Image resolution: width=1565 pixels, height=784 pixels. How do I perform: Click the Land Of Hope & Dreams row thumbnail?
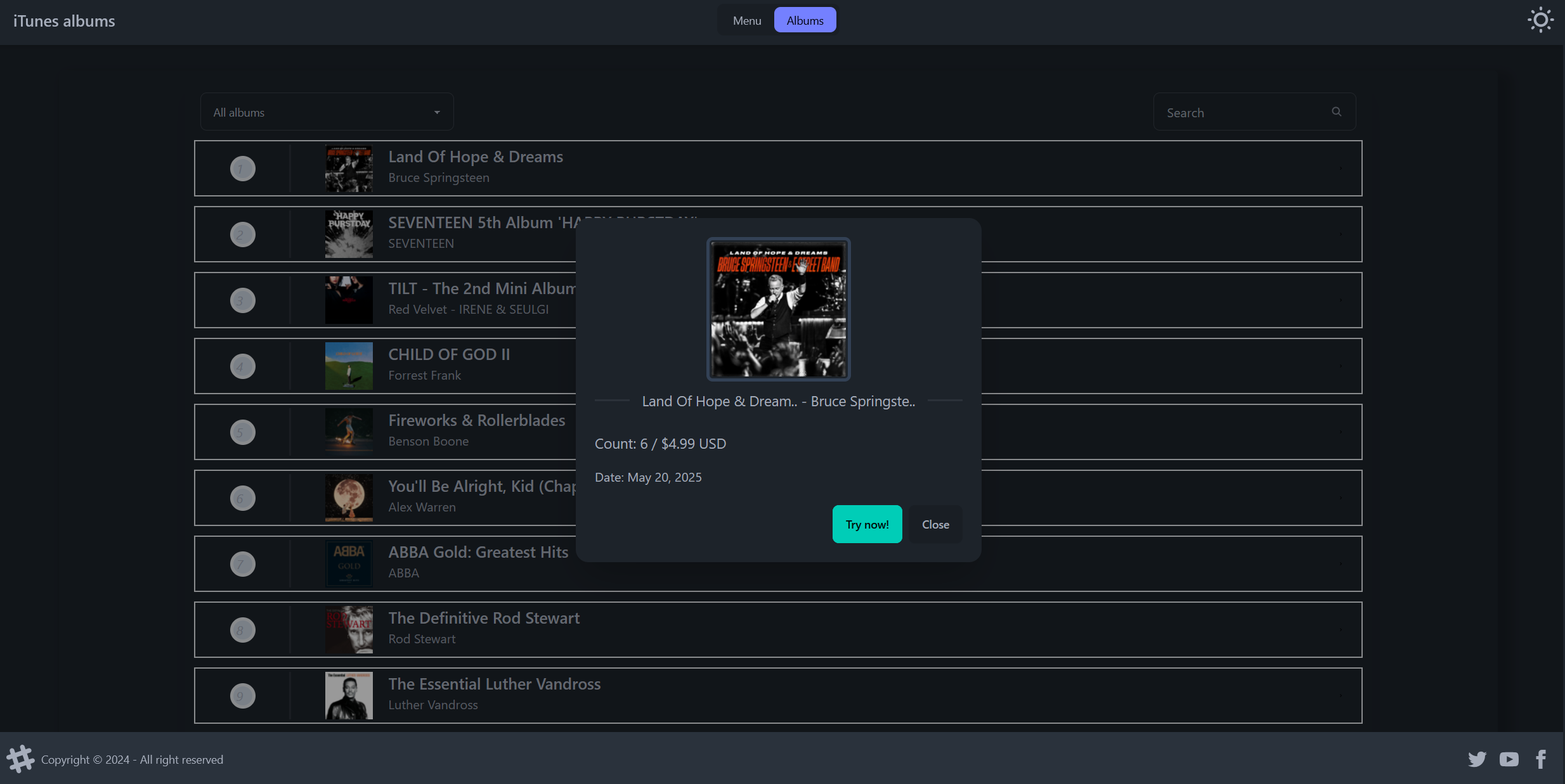point(349,169)
